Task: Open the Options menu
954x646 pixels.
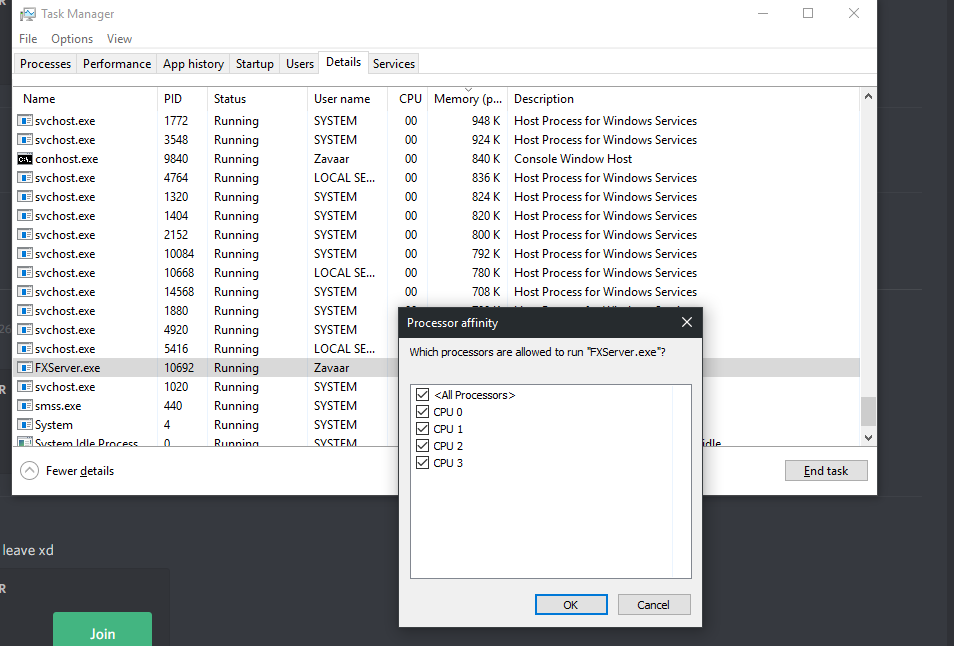Action: tap(72, 39)
